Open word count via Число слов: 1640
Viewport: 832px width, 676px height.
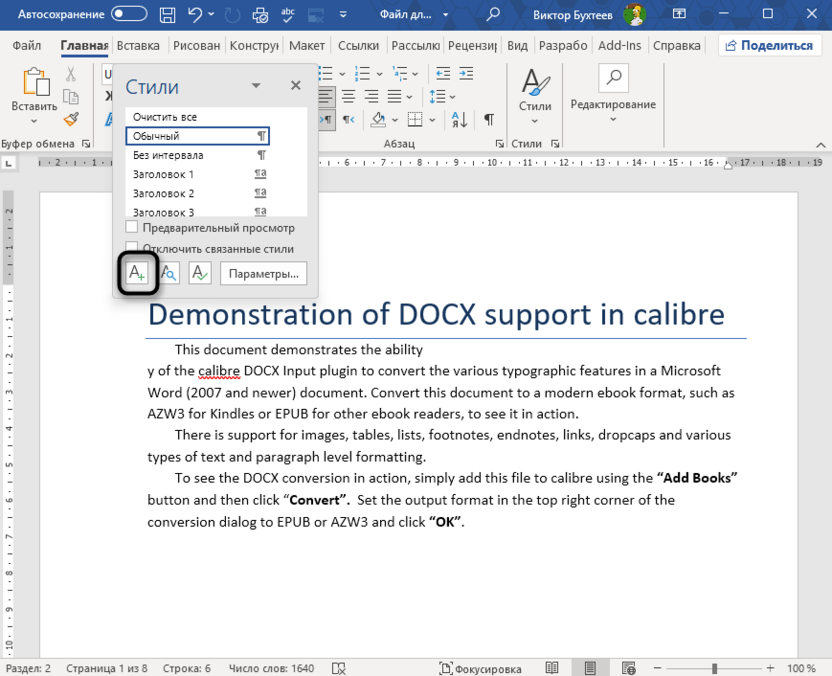coord(270,668)
